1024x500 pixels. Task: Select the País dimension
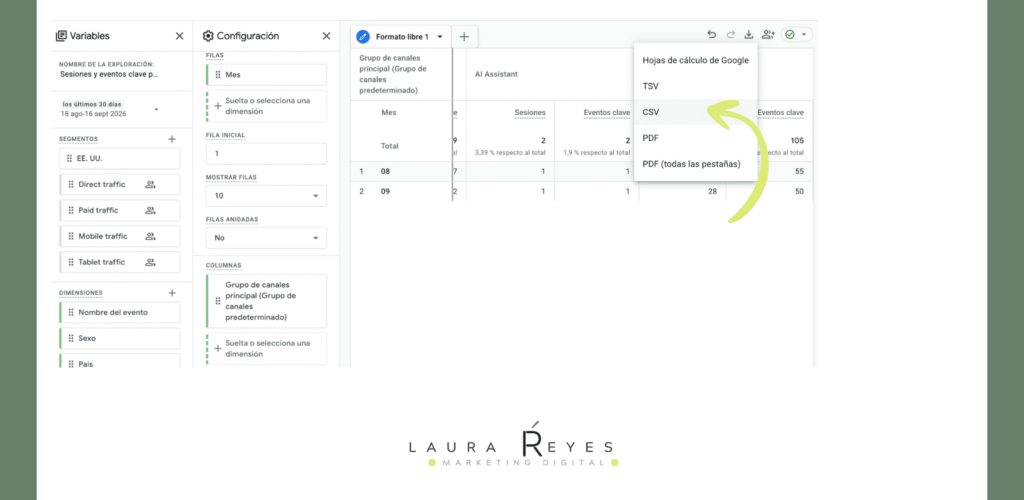(120, 361)
